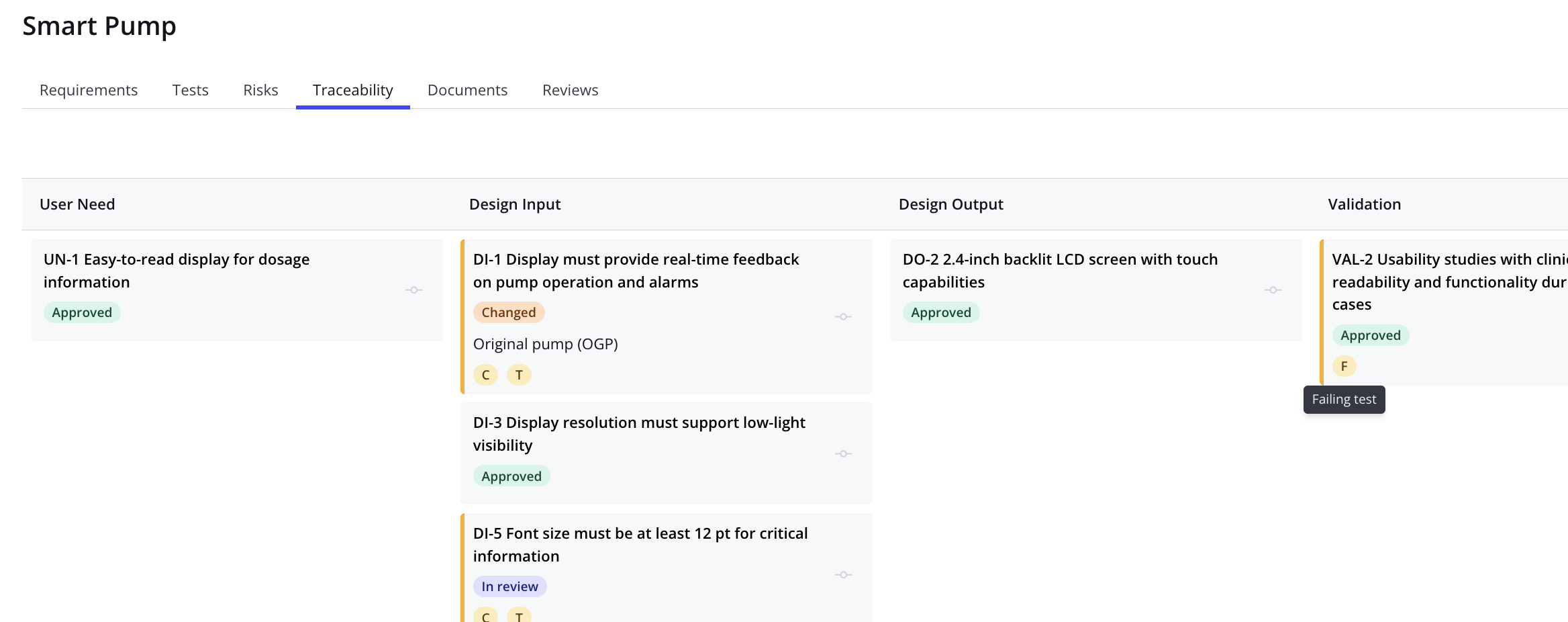Viewport: 1568px width, 622px height.
Task: Click the link icon on DI-5 card
Action: click(843, 575)
